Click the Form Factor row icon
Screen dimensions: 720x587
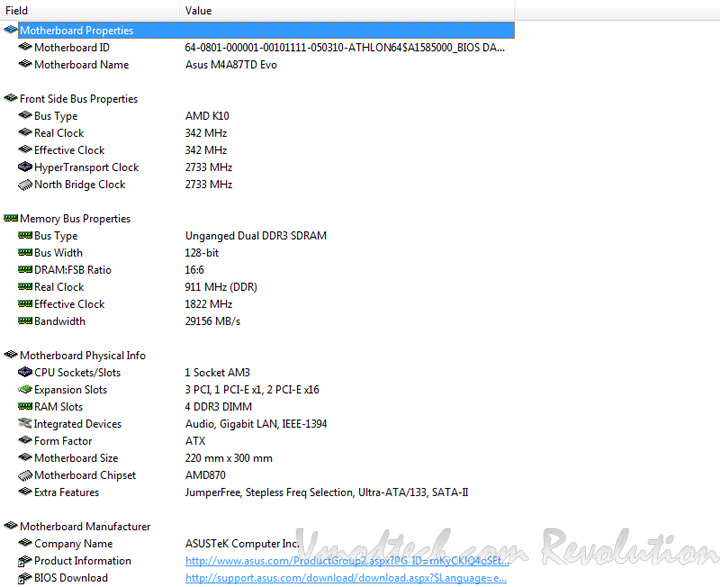pyautogui.click(x=25, y=440)
